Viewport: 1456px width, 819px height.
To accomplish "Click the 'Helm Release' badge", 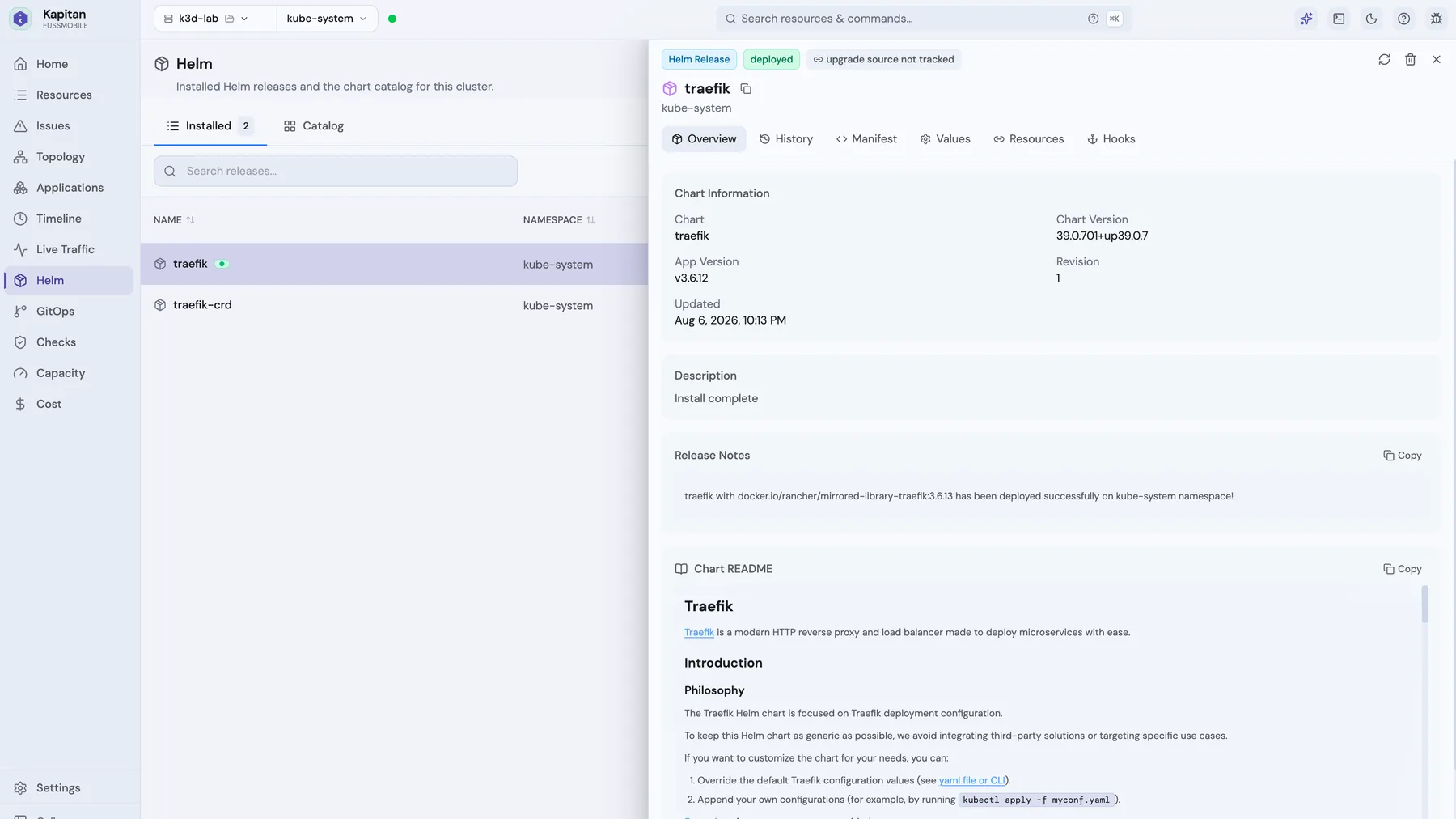I will [x=699, y=59].
